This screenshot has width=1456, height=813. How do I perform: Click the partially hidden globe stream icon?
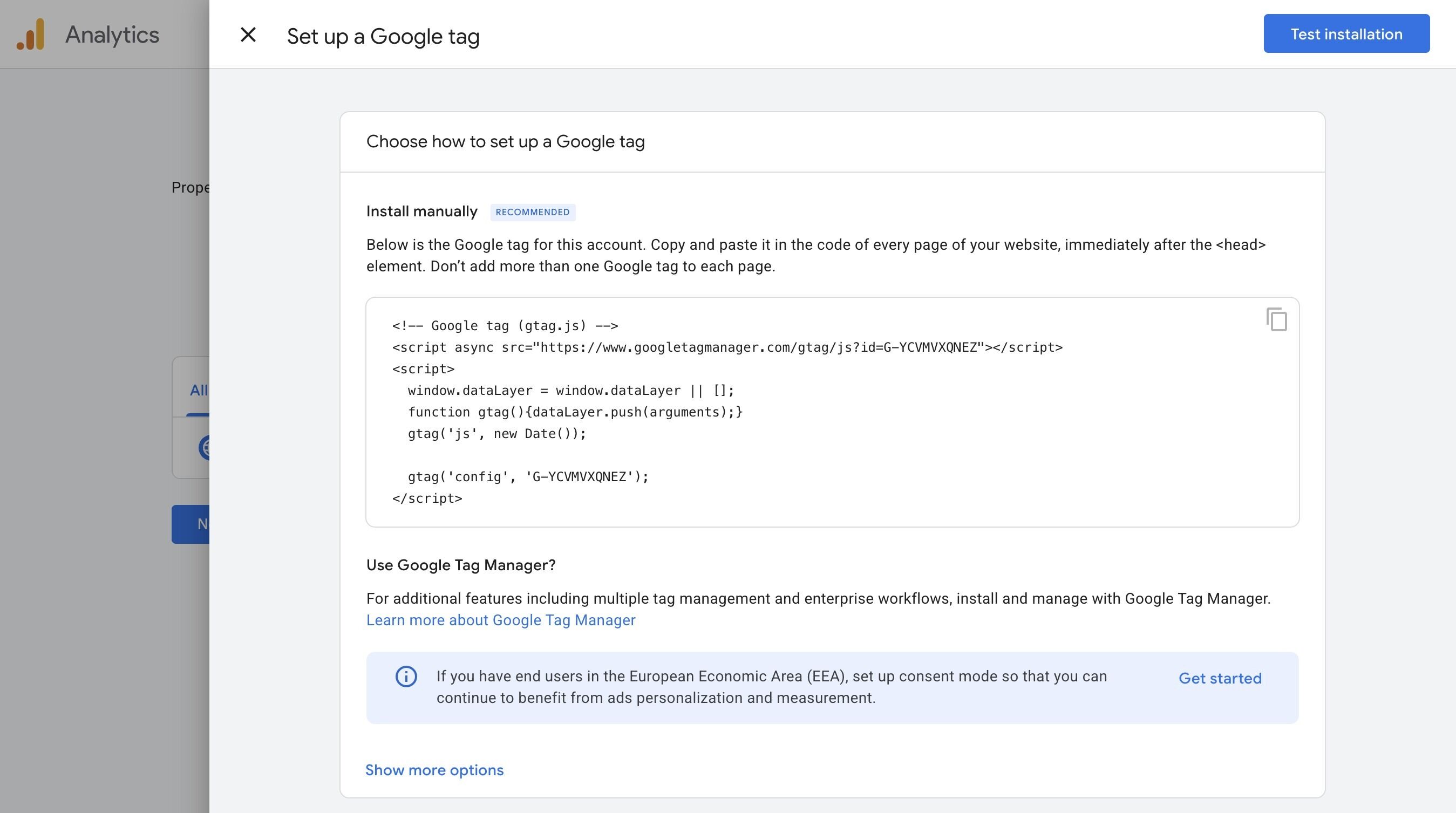[x=205, y=447]
